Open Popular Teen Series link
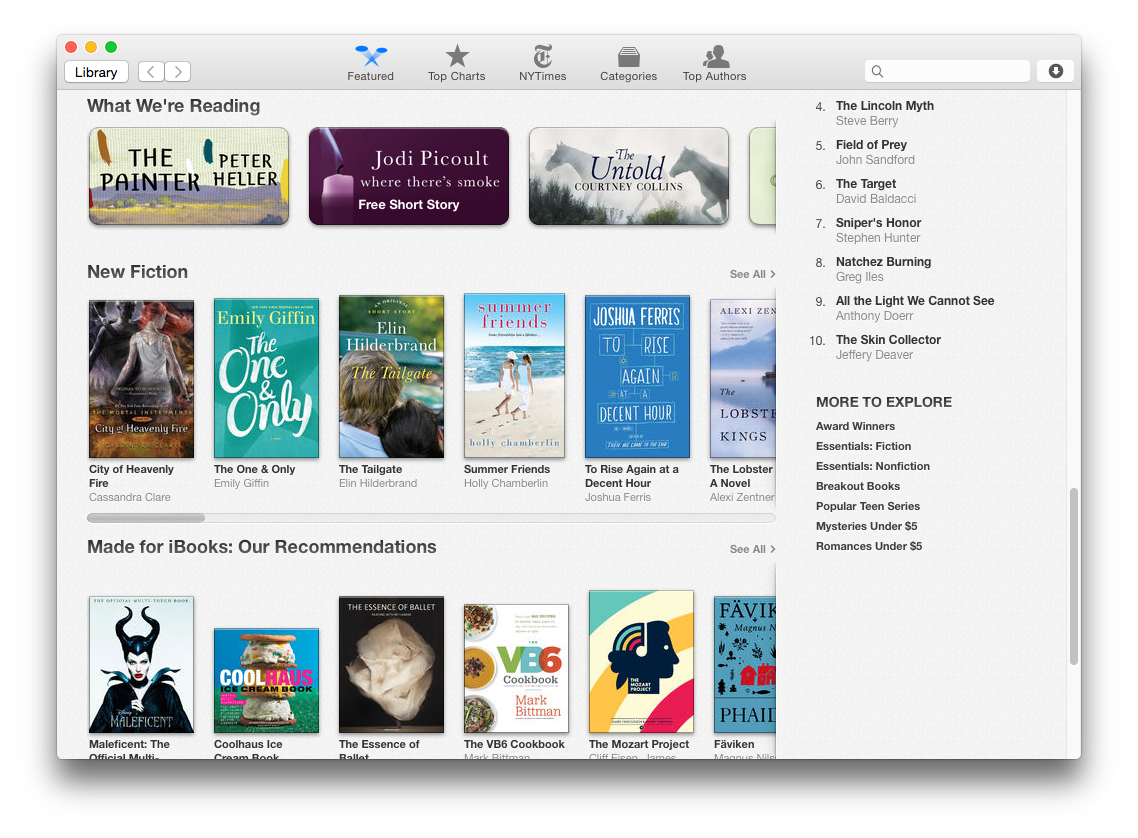 [x=867, y=506]
